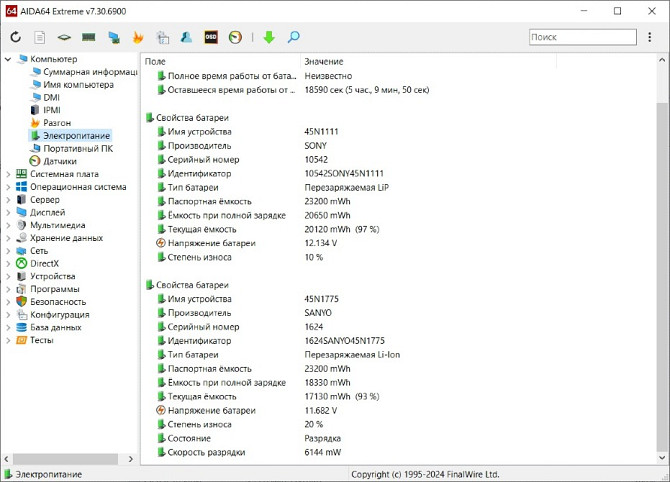Click serial number value 10542
670x482 pixels.
pos(316,159)
